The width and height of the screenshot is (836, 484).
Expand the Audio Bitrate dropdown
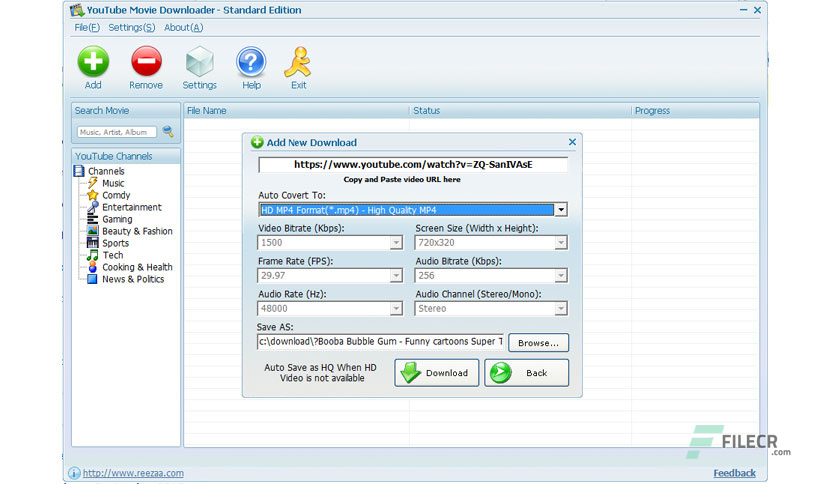pyautogui.click(x=560, y=276)
